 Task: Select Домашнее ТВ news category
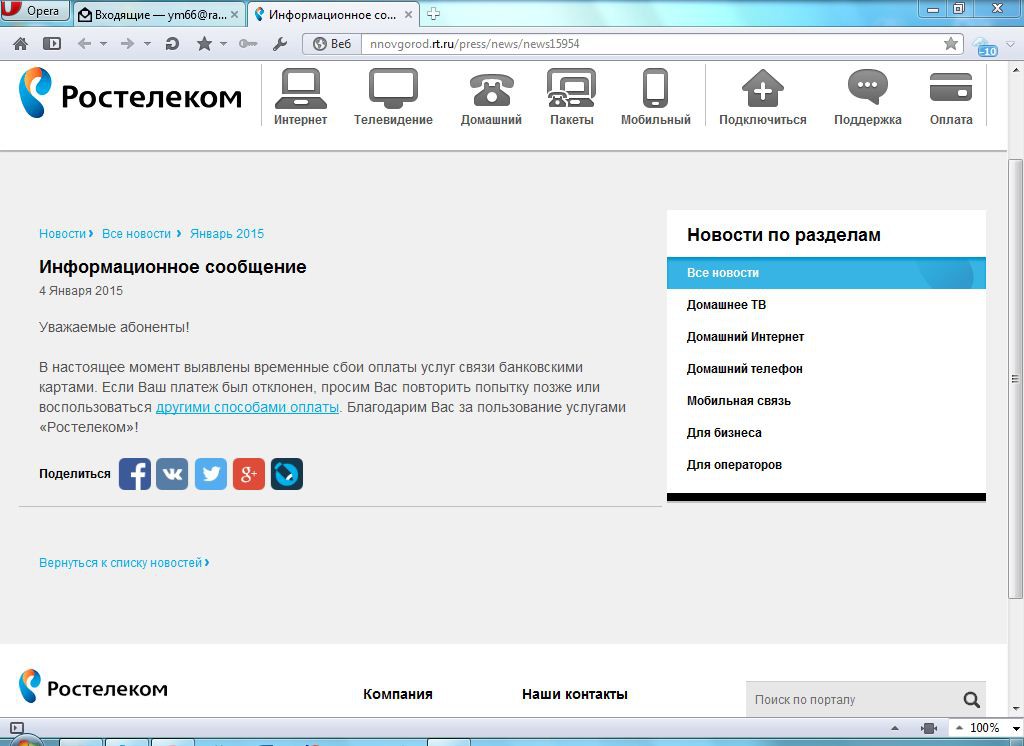coord(726,305)
